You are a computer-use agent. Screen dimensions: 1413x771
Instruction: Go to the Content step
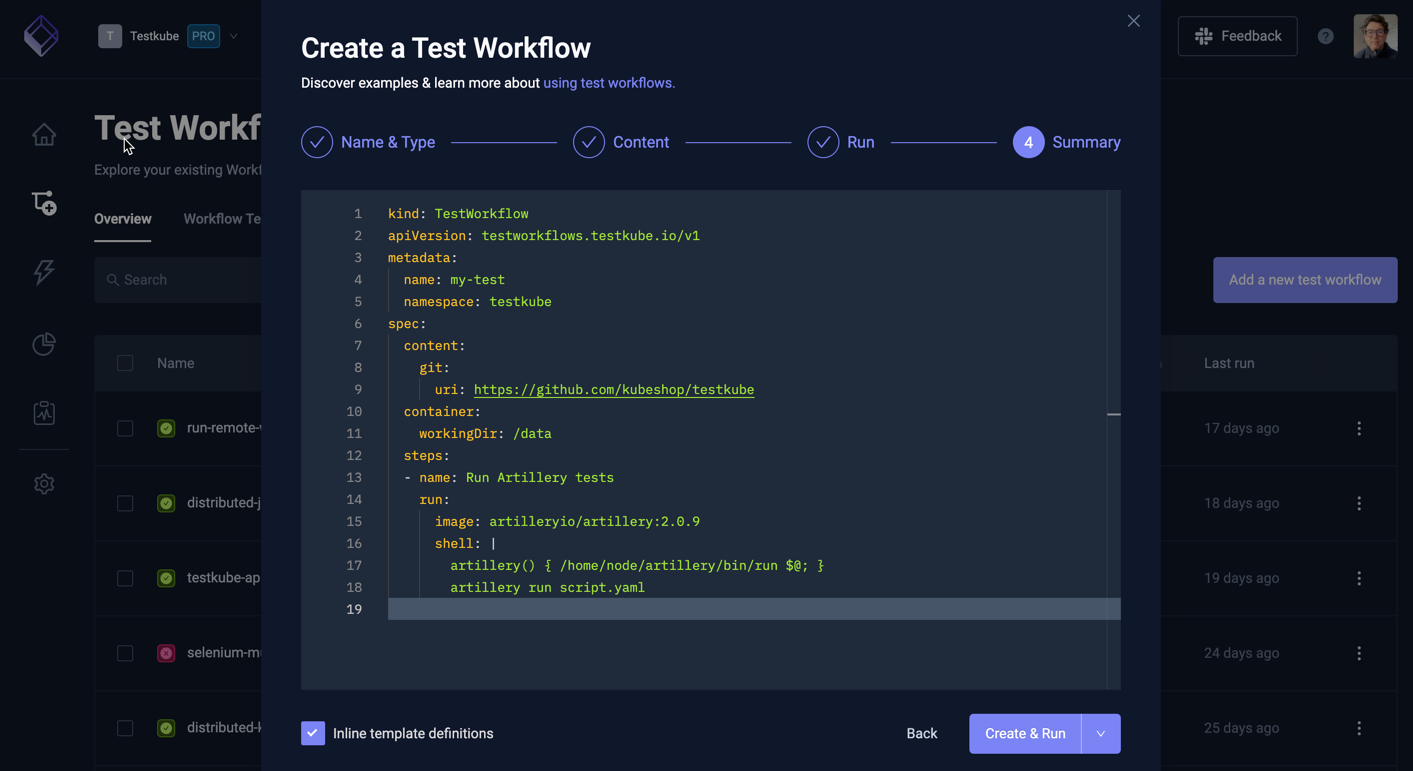pos(621,142)
